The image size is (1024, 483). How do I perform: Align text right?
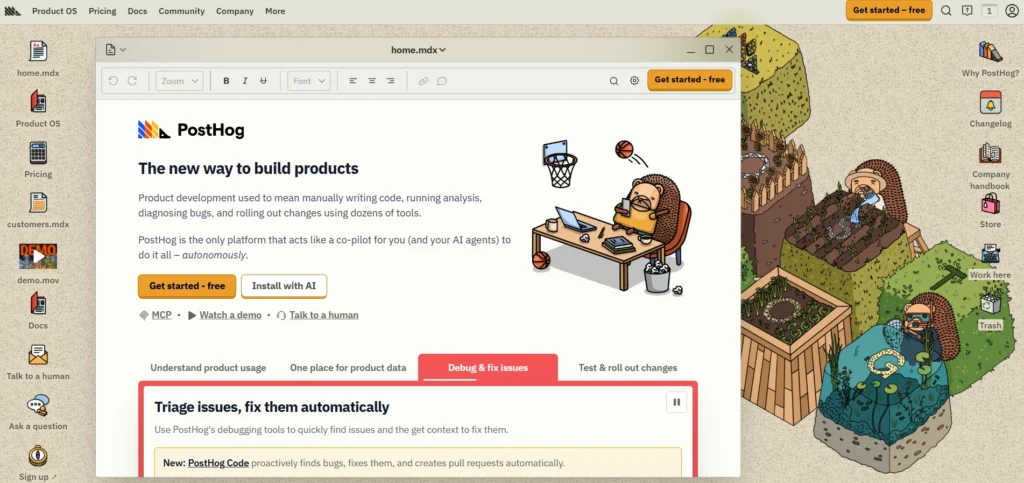coord(391,81)
